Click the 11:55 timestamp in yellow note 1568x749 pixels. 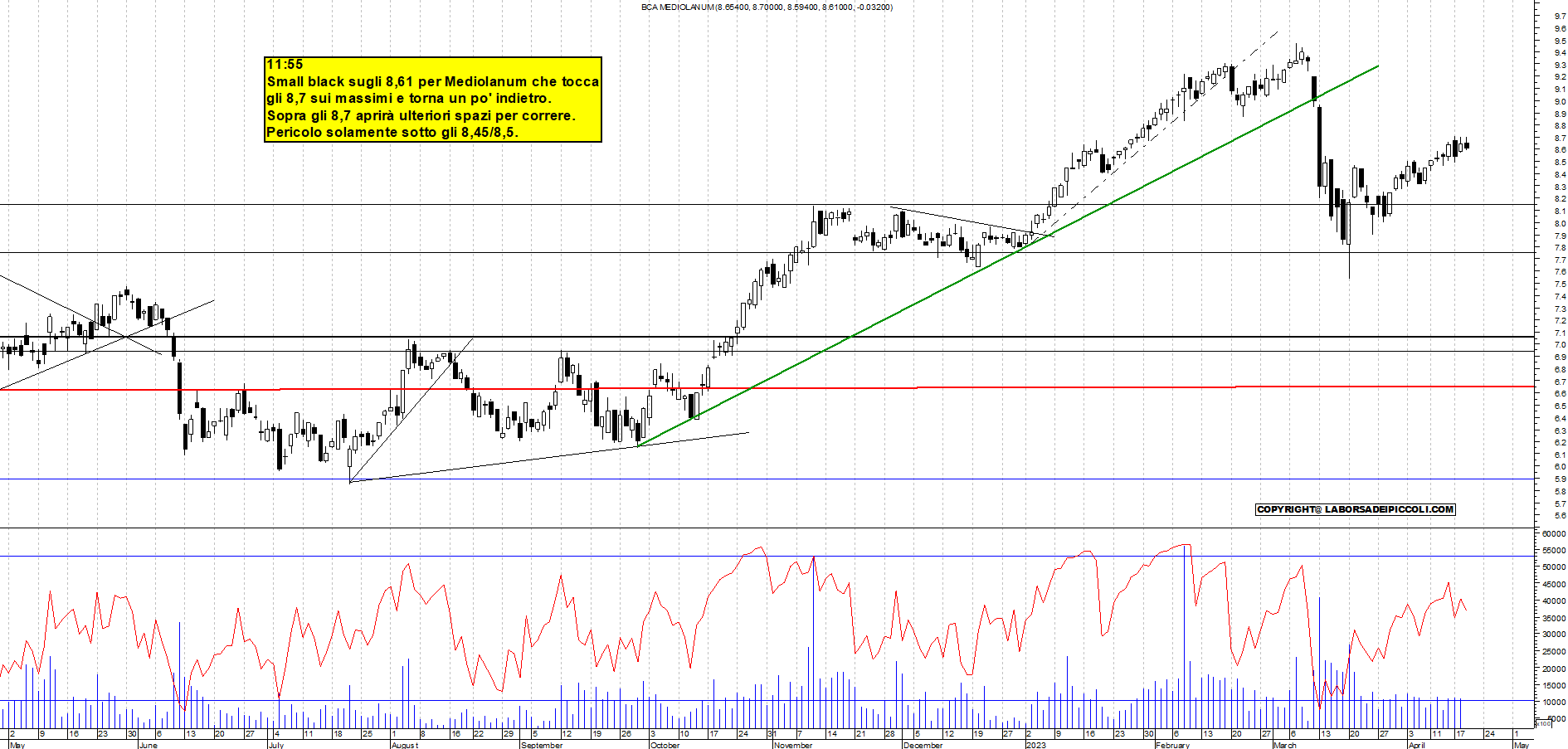click(x=285, y=65)
